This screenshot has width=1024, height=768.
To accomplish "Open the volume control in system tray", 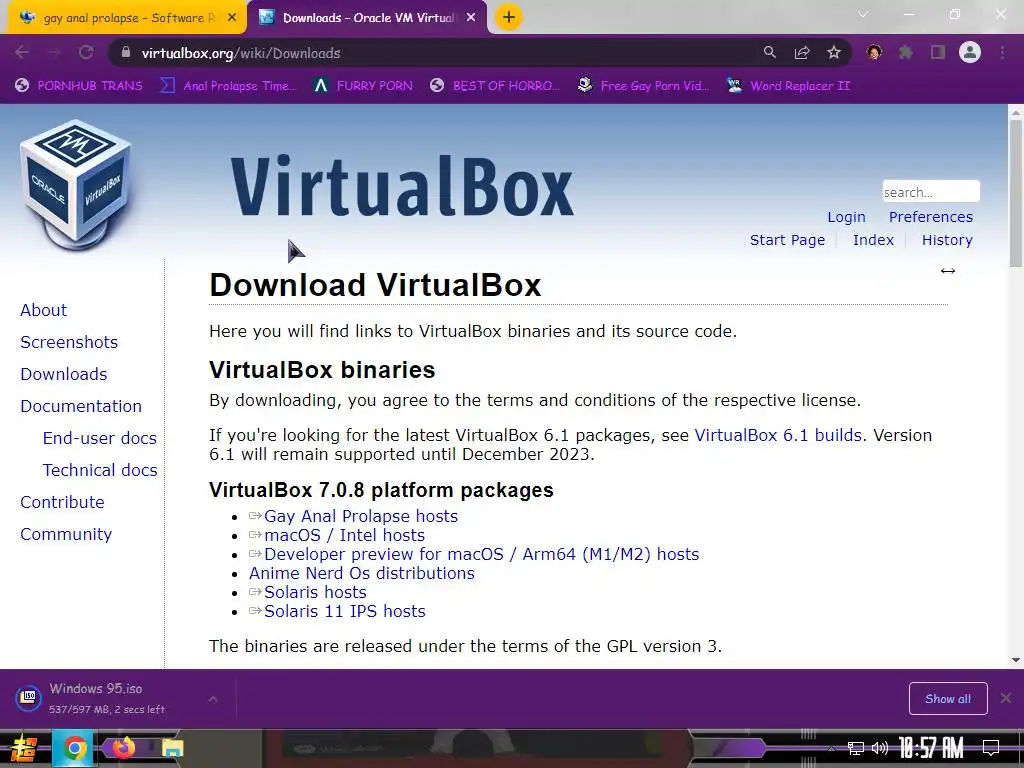I will click(880, 748).
